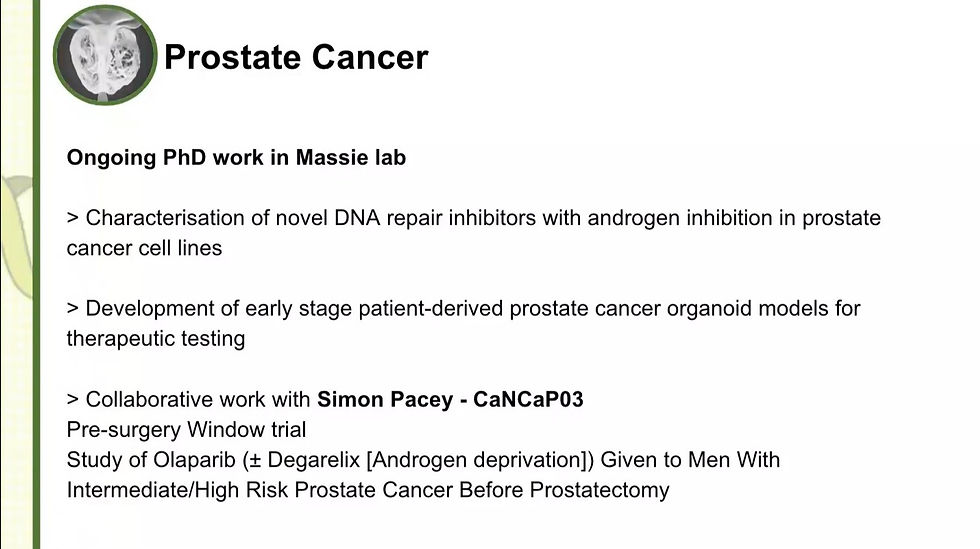980x549 pixels.
Task: Click the '>' marker before 'Development'
Action: point(72,308)
